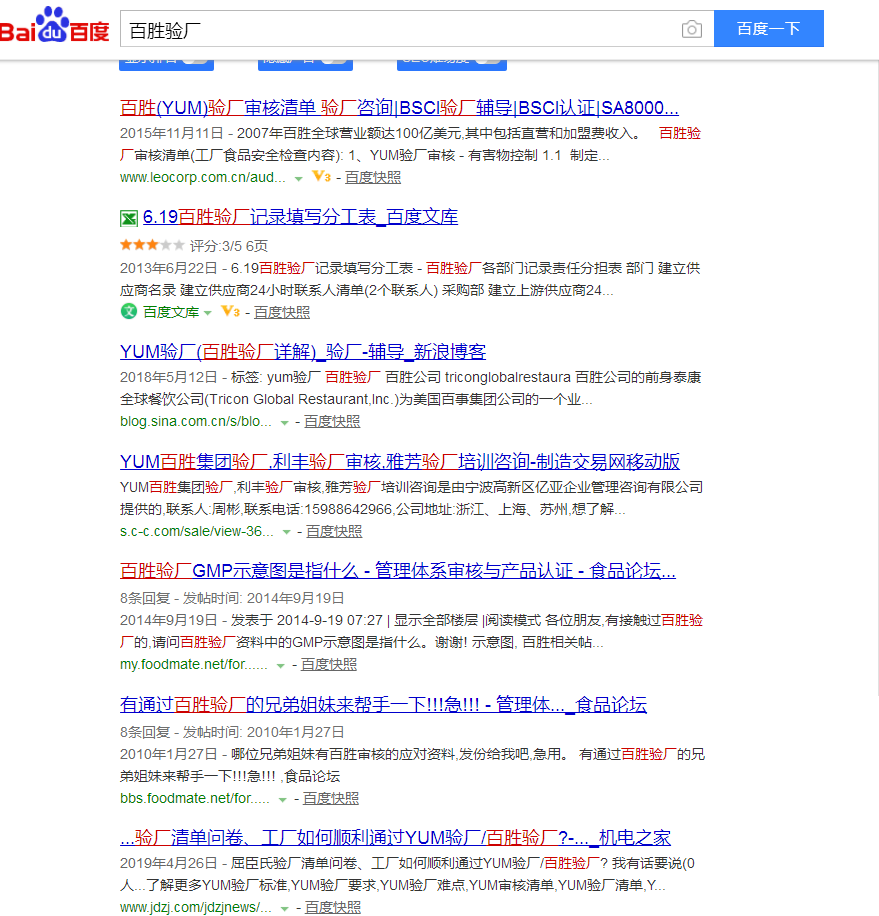Open 百度快照 for the my.foodmate.net result
The height and width of the screenshot is (916, 879).
pos(329,664)
